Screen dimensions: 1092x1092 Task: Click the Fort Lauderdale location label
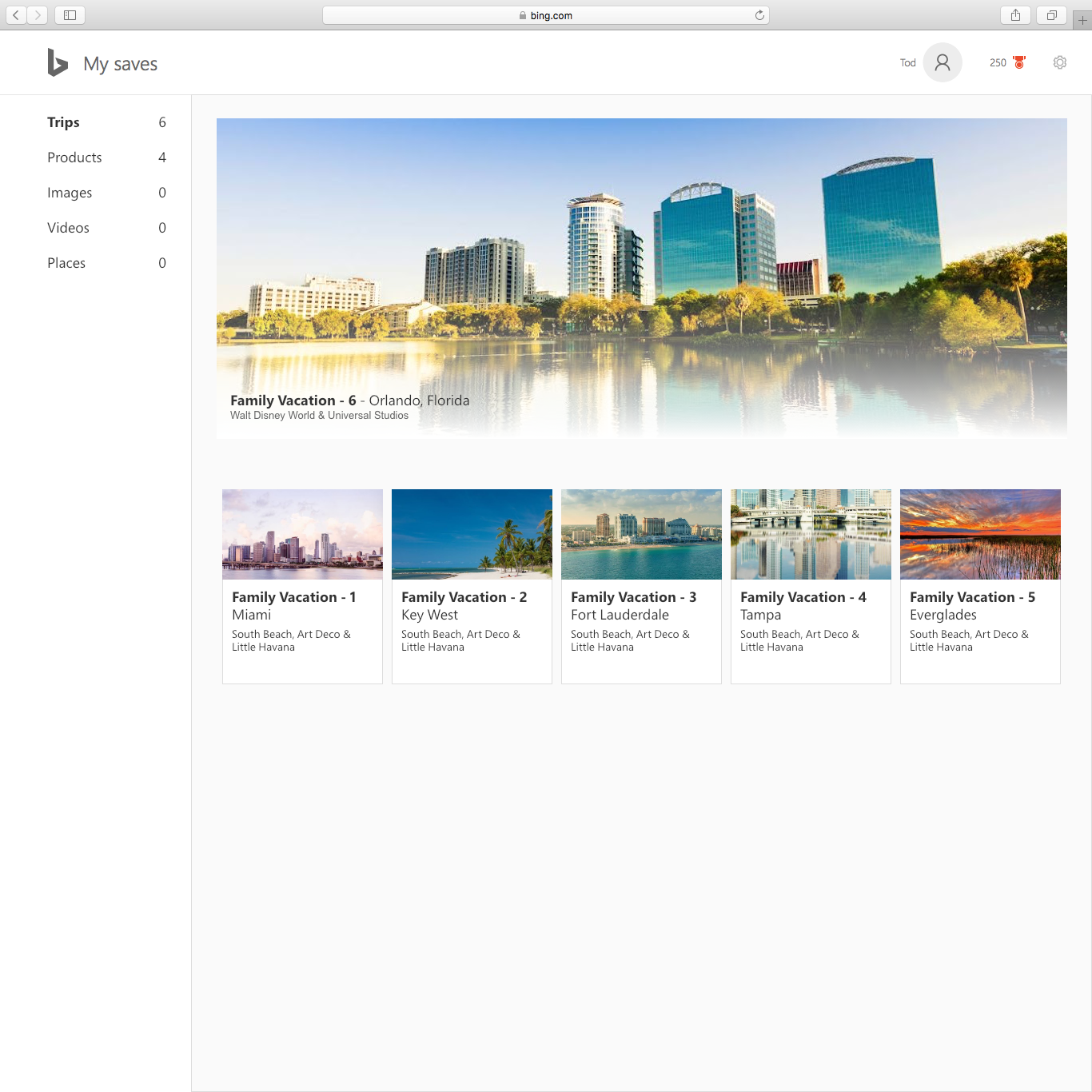pyautogui.click(x=620, y=615)
